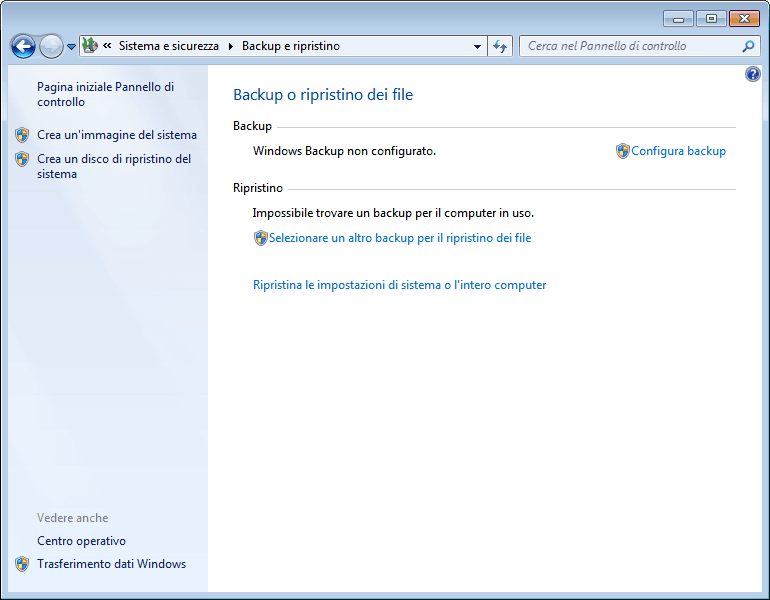Viewport: 770px width, 600px height.
Task: Select the Sistema e sicurezza breadcrumb
Action: click(x=169, y=46)
